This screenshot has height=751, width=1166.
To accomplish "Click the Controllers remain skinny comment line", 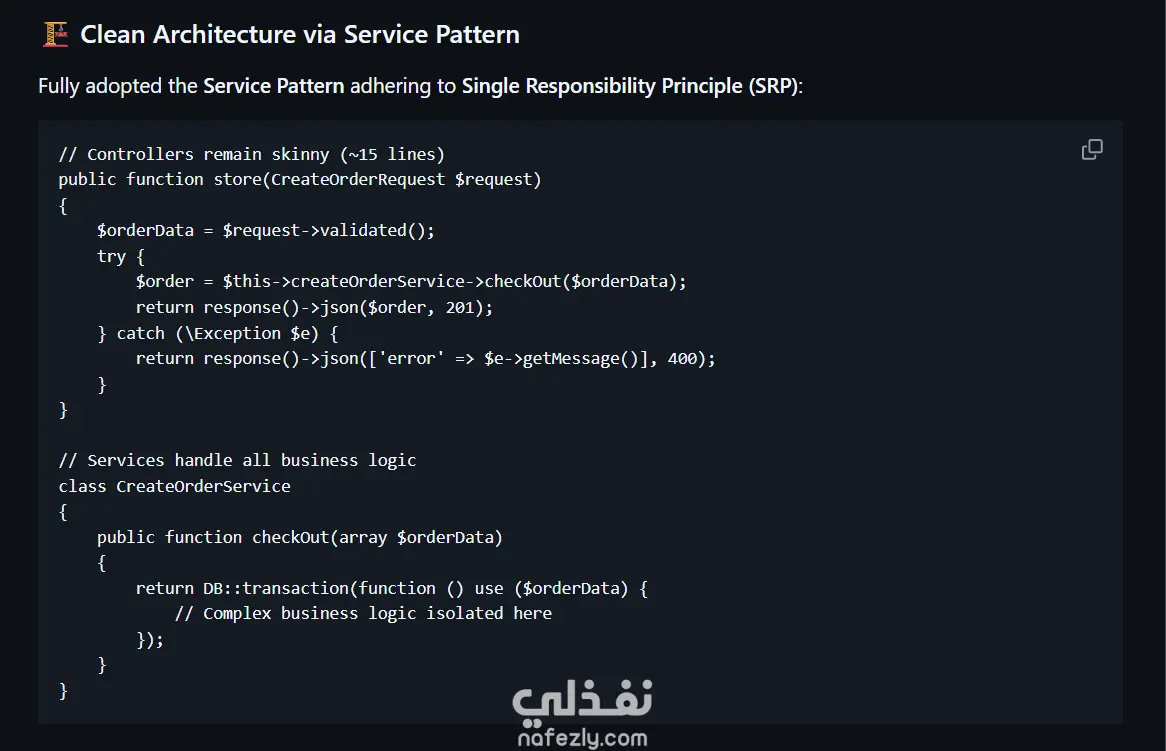I will pyautogui.click(x=251, y=154).
